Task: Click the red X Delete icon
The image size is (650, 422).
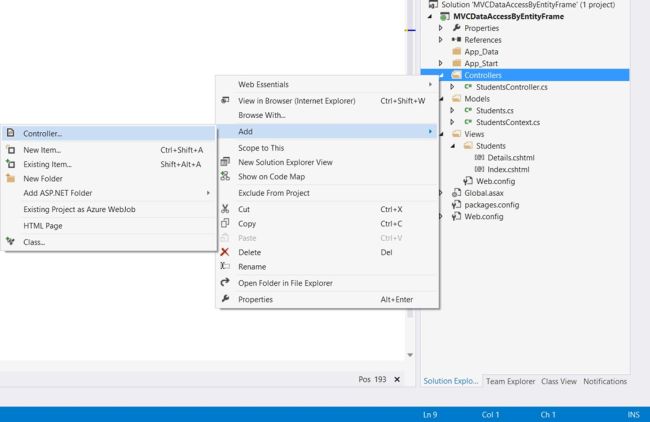Action: pyautogui.click(x=225, y=252)
